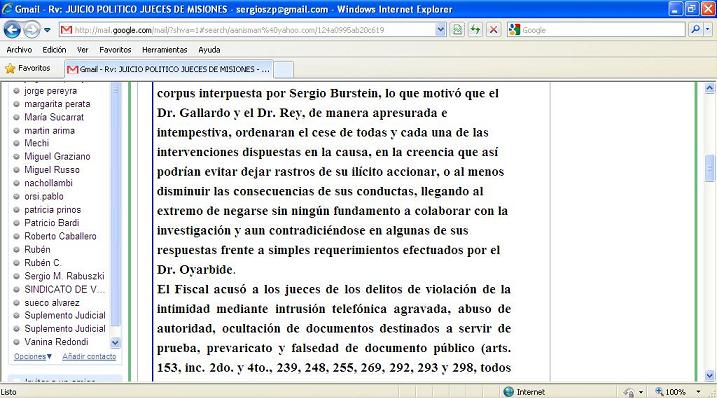The image size is (717, 398).
Task: Click the browser Forward arrow button
Action: tap(32, 30)
